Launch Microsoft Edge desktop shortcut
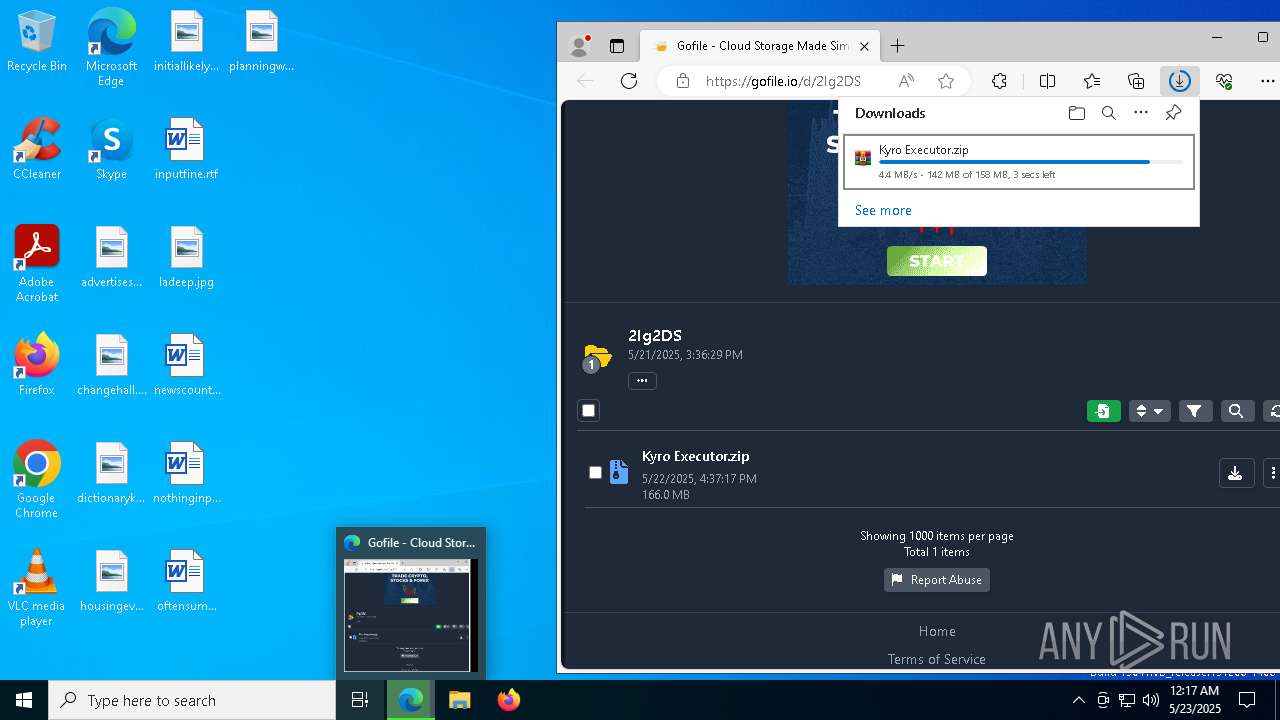Screen dimensions: 1280x720 (111, 48)
